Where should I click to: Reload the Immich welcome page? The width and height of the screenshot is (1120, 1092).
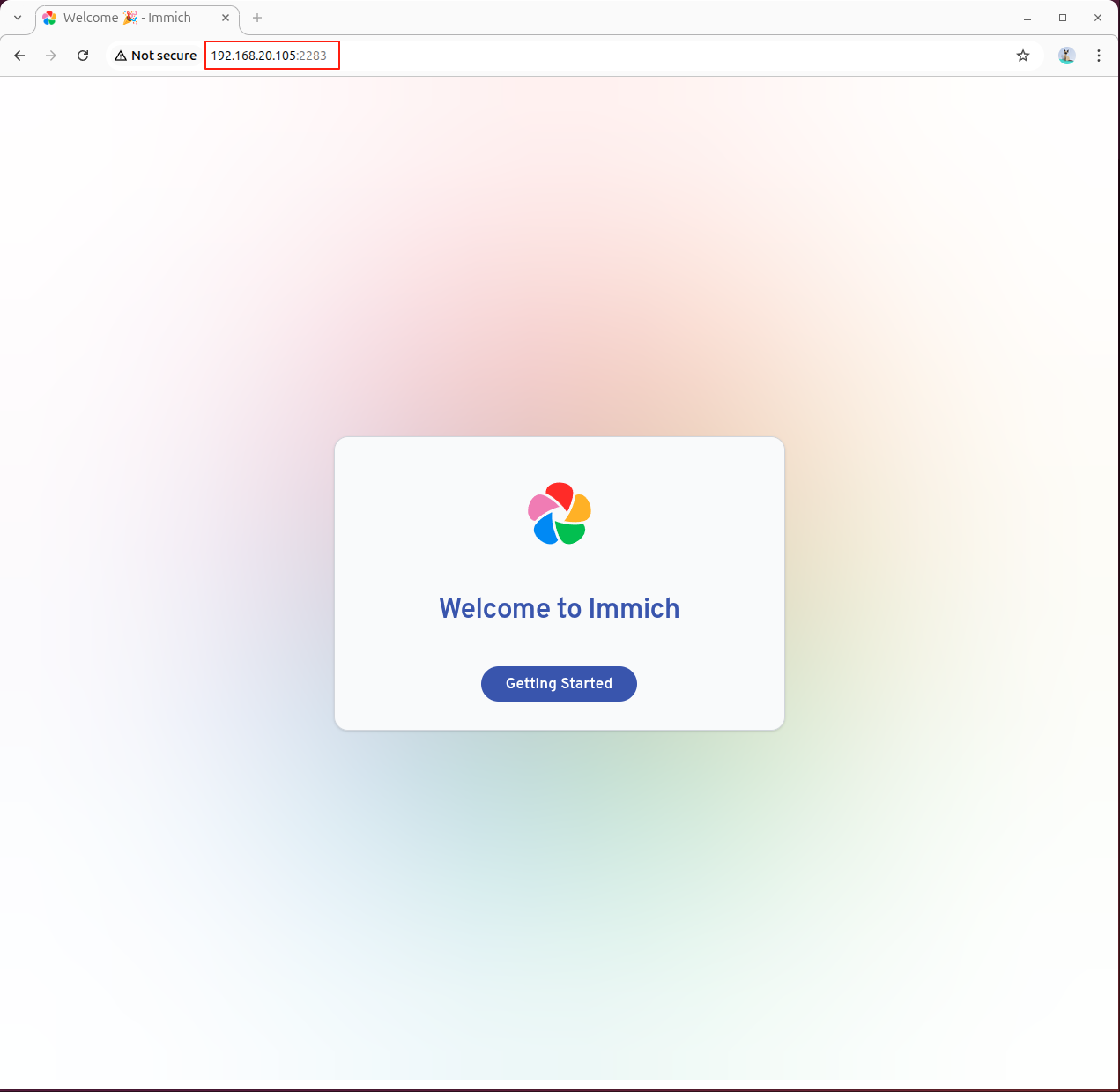[83, 56]
